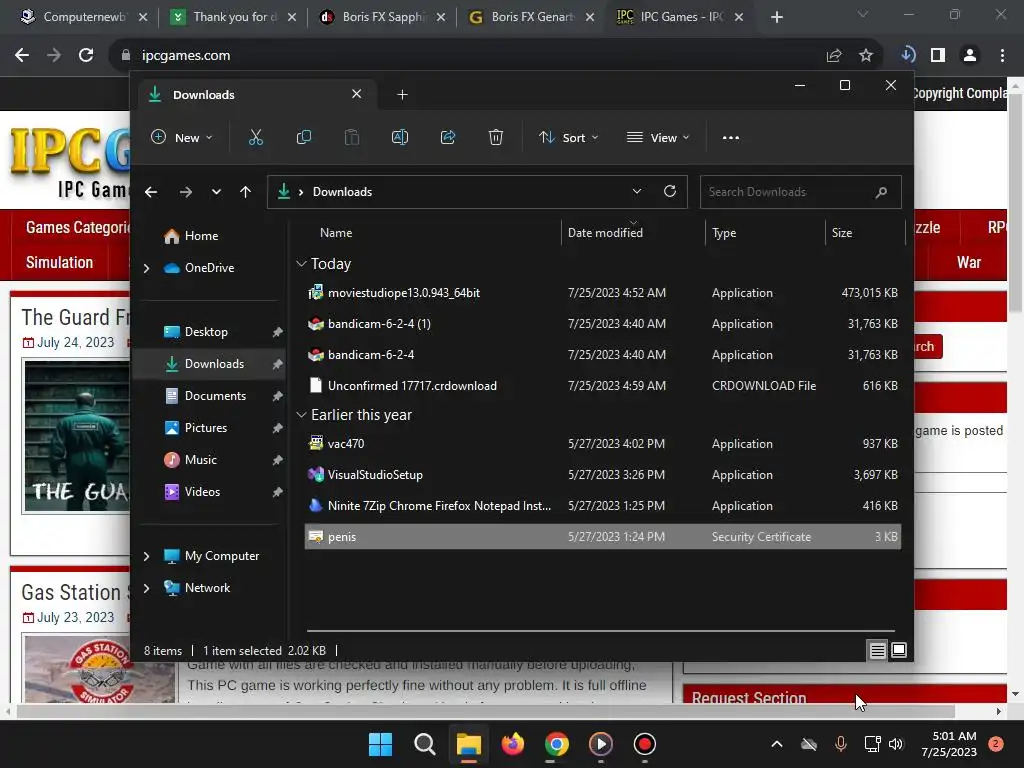Go forward in File Explorer
1024x768 pixels.
click(185, 192)
